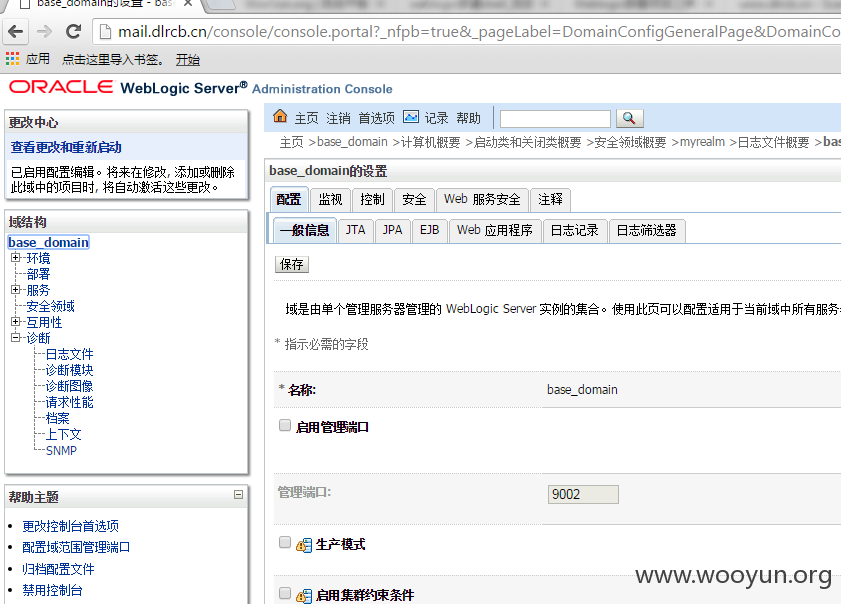Viewport: 841px width, 604px height.
Task: Close the base_domain browser tab
Action: pyautogui.click(x=188, y=4)
